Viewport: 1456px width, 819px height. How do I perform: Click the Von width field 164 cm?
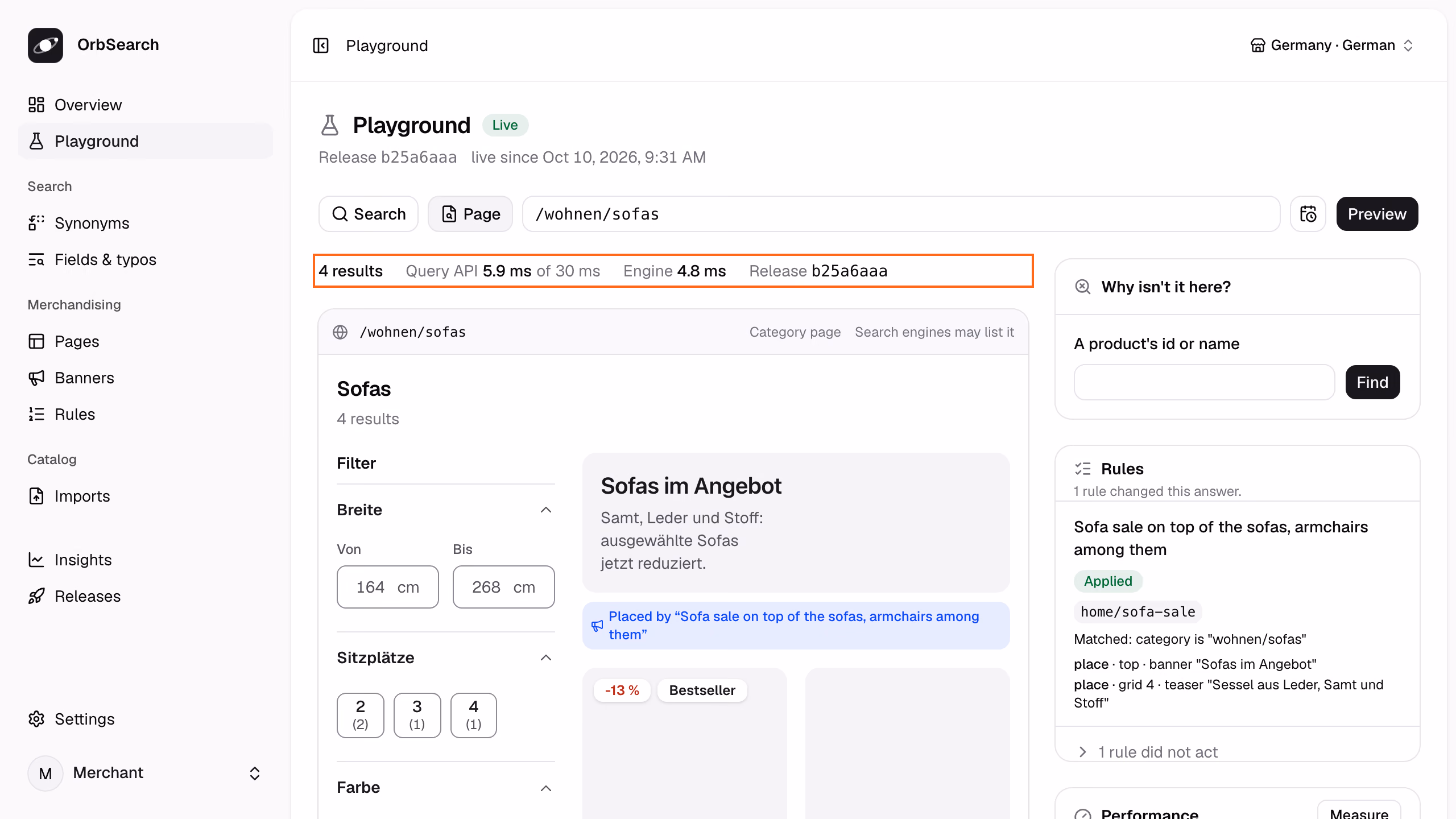coord(388,587)
